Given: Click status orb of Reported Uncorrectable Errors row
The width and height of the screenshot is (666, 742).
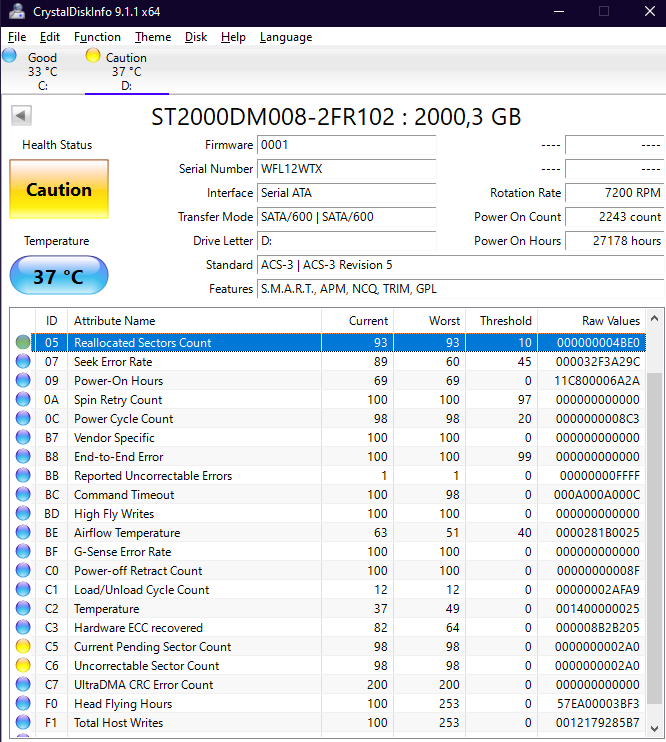Looking at the screenshot, I should click(x=23, y=475).
